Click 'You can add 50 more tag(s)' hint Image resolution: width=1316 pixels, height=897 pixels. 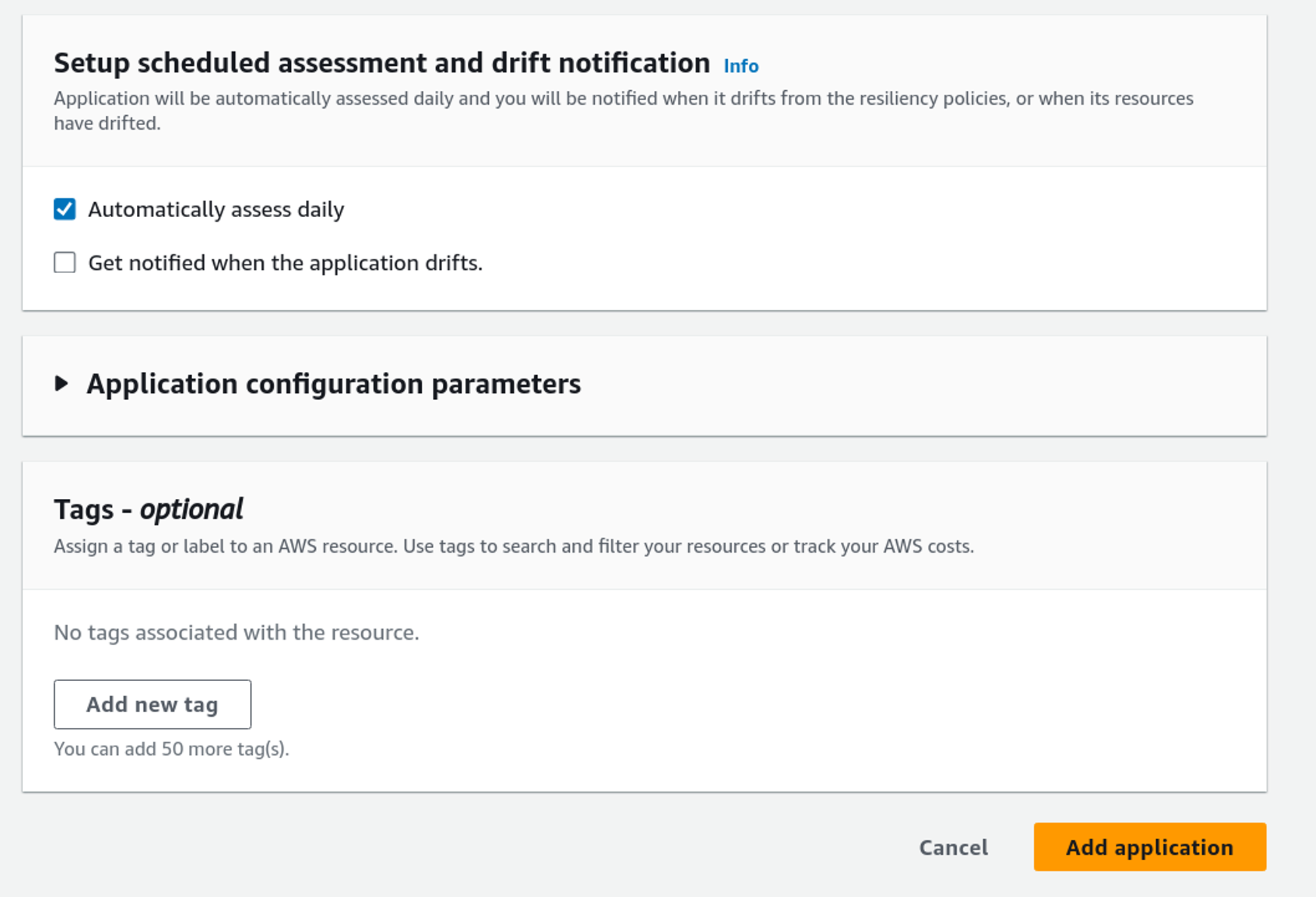point(171,749)
